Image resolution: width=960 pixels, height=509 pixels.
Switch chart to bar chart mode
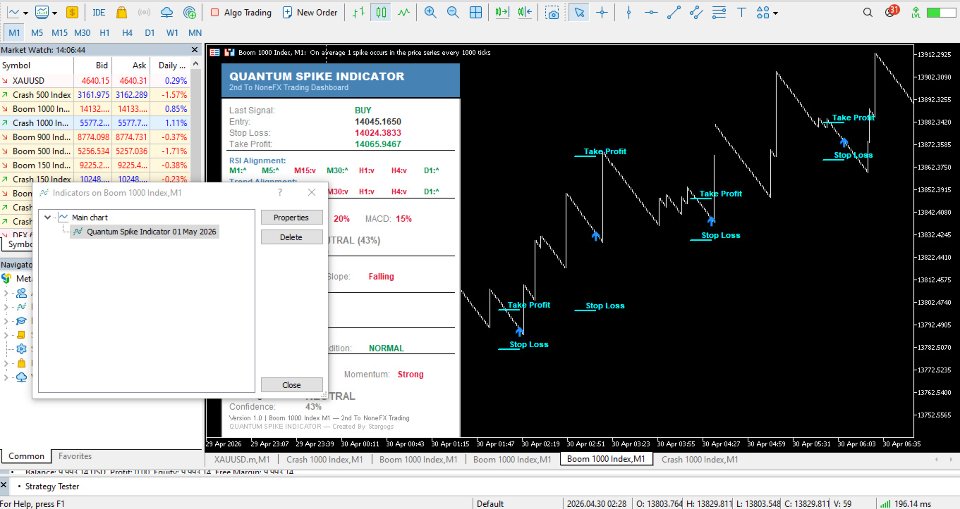point(359,12)
